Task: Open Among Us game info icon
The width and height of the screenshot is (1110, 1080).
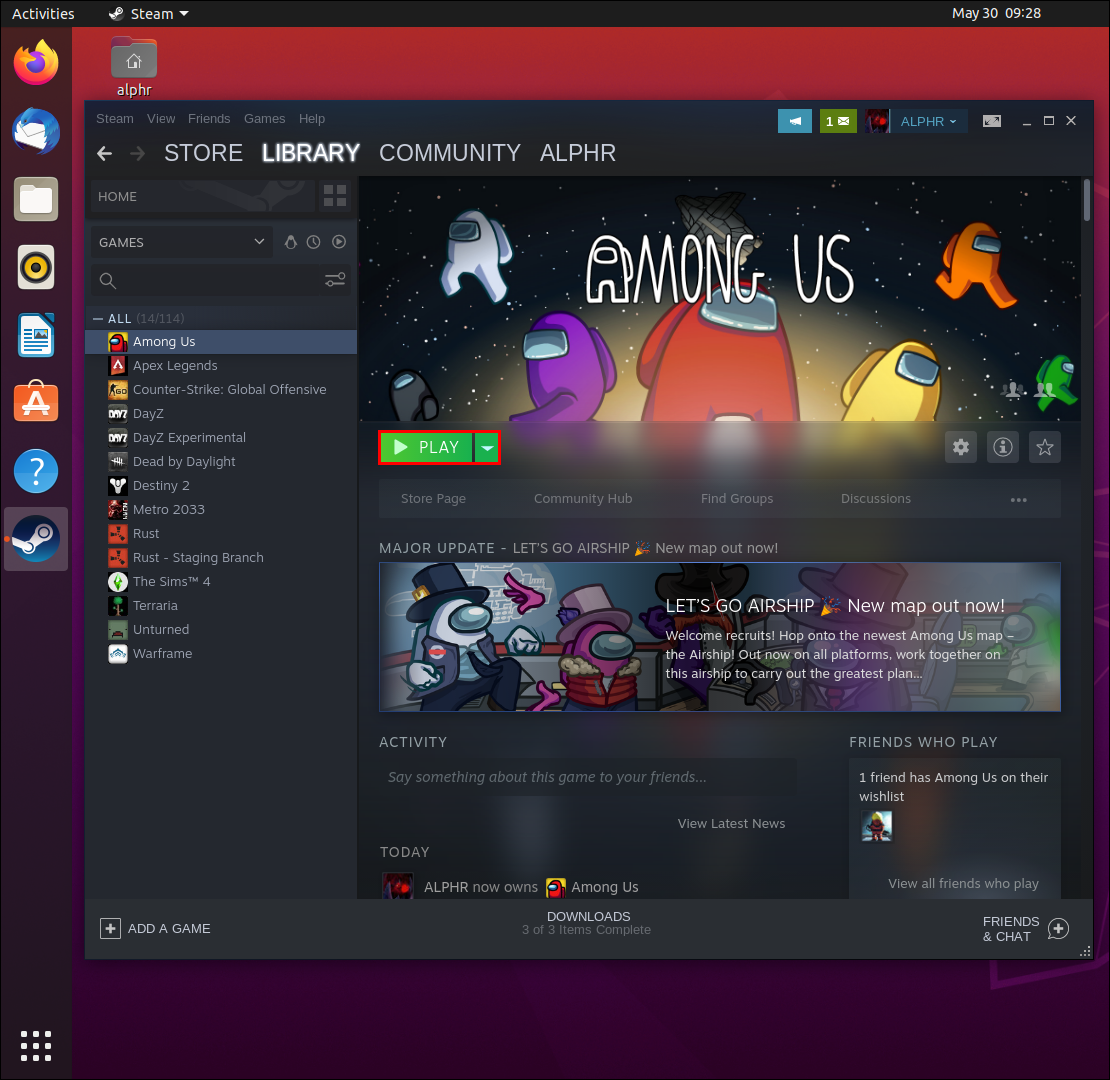Action: pyautogui.click(x=1002, y=447)
